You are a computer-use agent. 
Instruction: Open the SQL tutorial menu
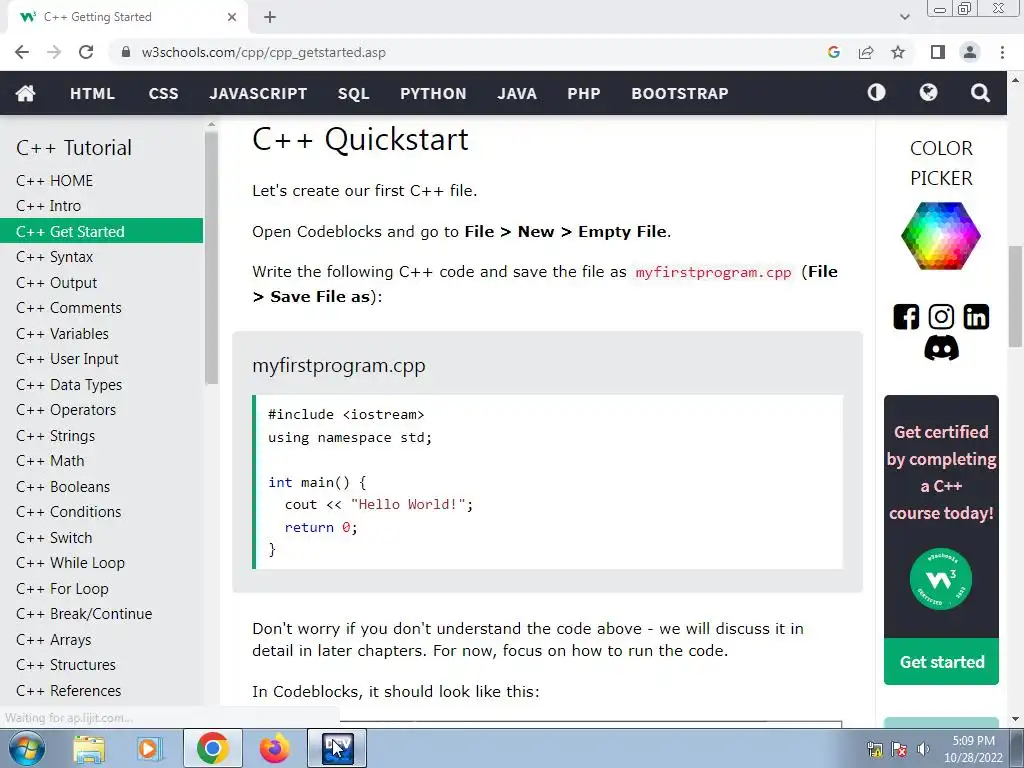click(x=353, y=93)
